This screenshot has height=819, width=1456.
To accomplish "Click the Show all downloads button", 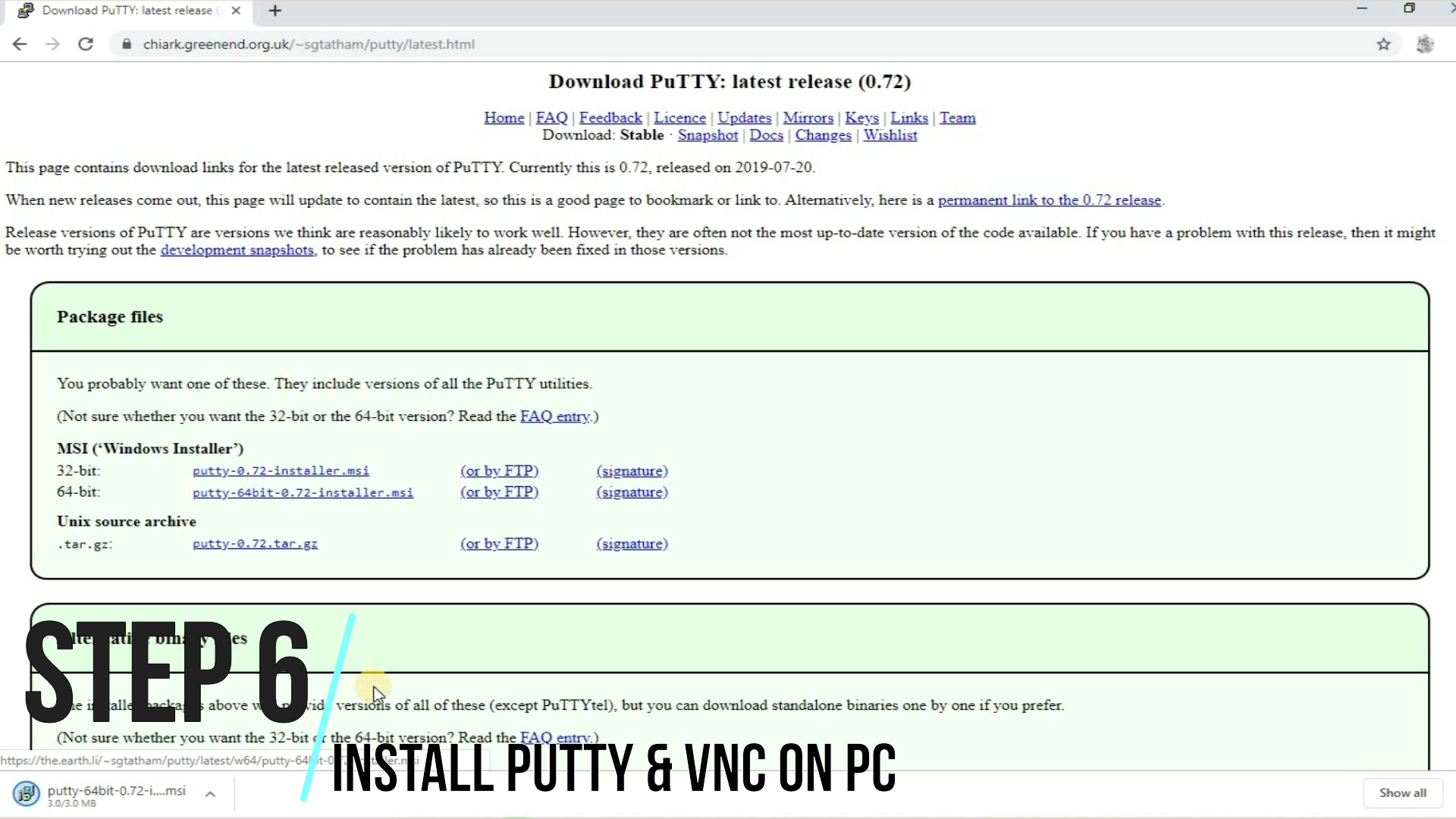I will click(1402, 792).
